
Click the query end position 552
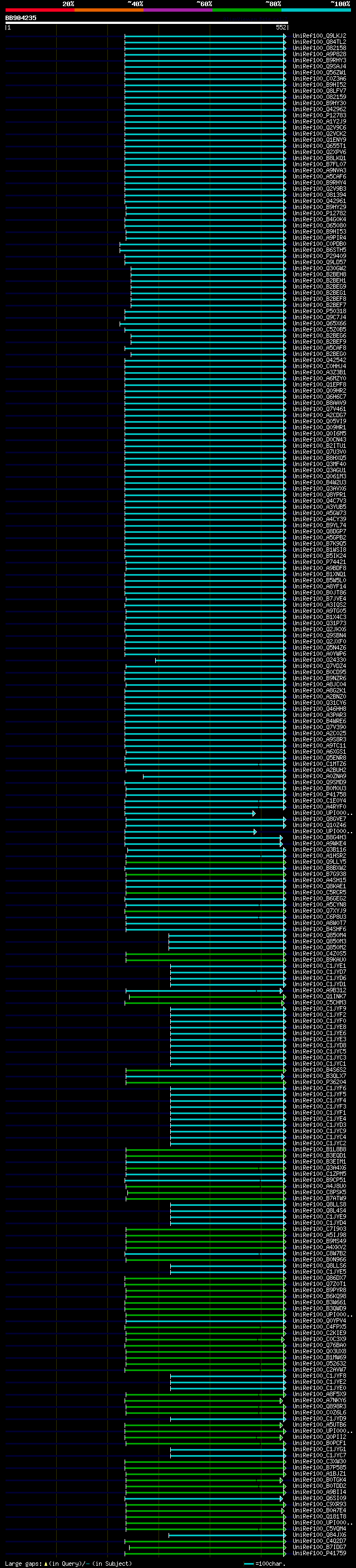281,27
